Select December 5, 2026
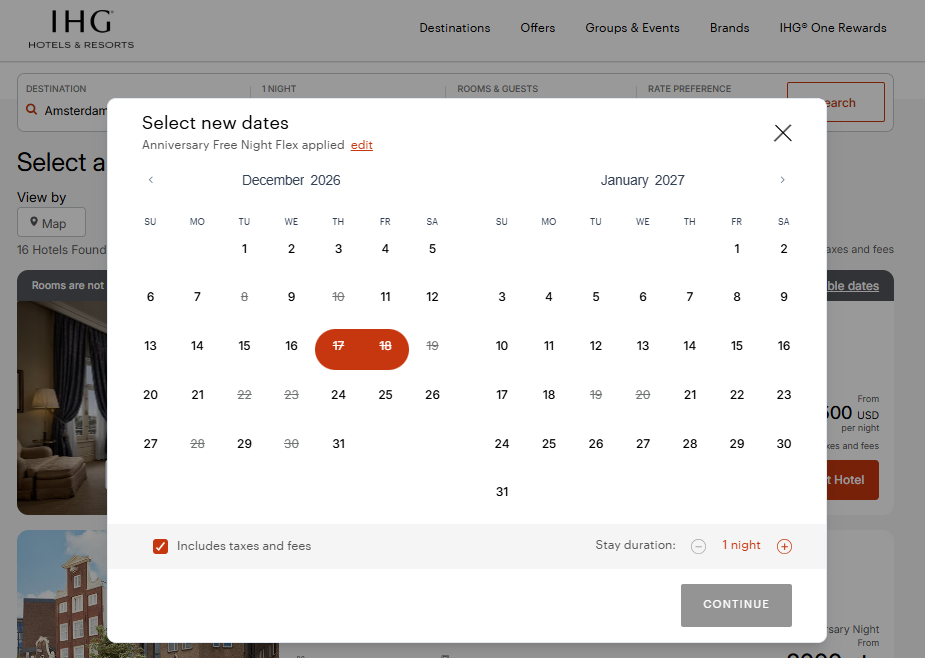 (x=432, y=249)
